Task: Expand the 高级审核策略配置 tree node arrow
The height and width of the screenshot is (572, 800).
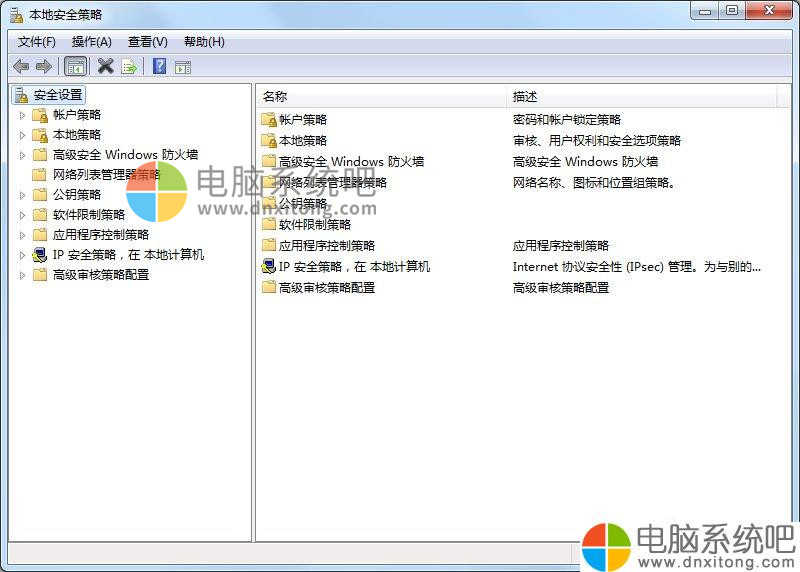Action: pos(22,276)
